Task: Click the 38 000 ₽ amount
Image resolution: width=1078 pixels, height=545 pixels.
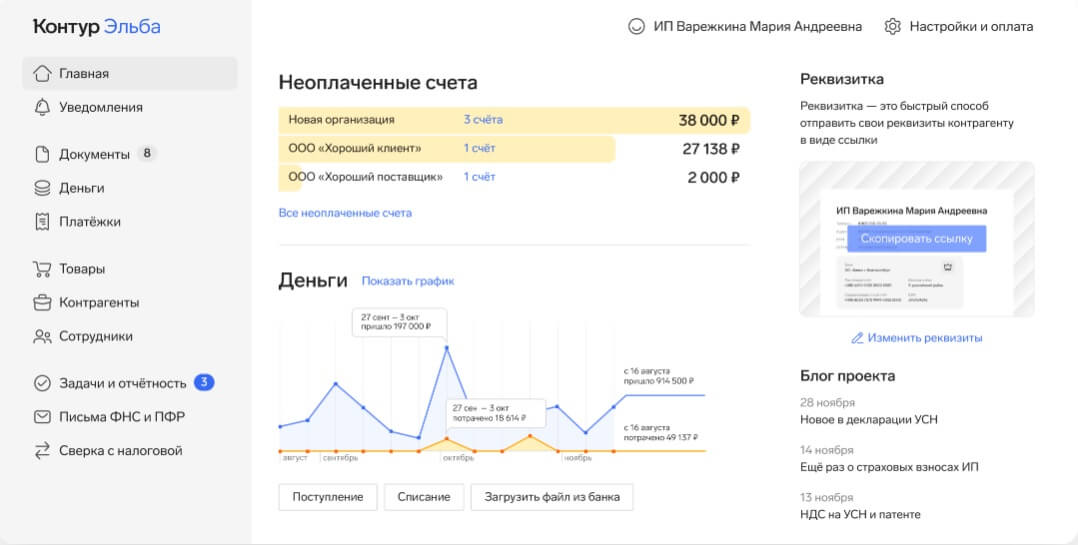Action: pos(709,120)
